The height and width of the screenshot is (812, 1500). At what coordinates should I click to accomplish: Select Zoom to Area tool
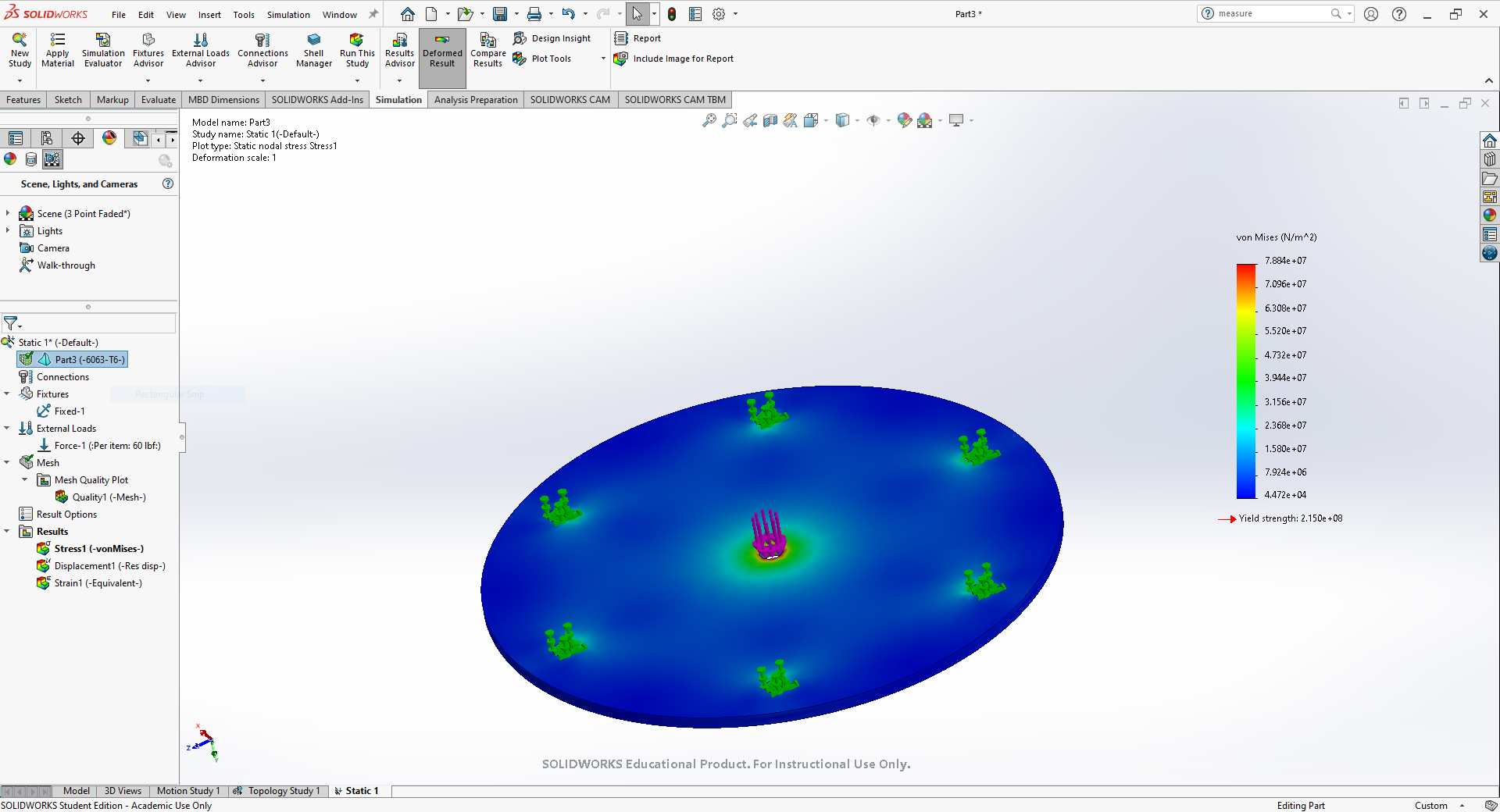730,120
